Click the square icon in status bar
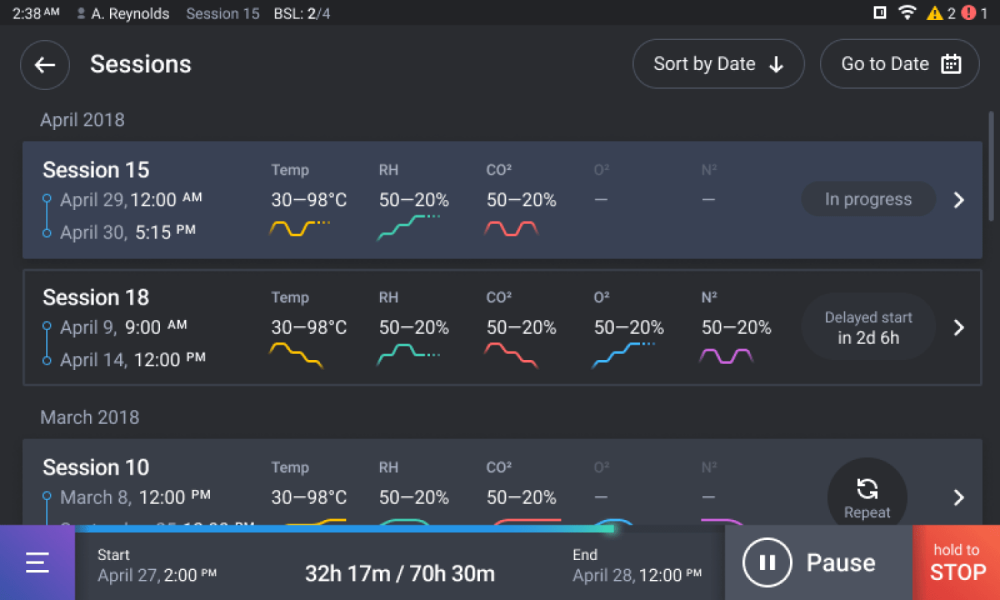 [880, 13]
